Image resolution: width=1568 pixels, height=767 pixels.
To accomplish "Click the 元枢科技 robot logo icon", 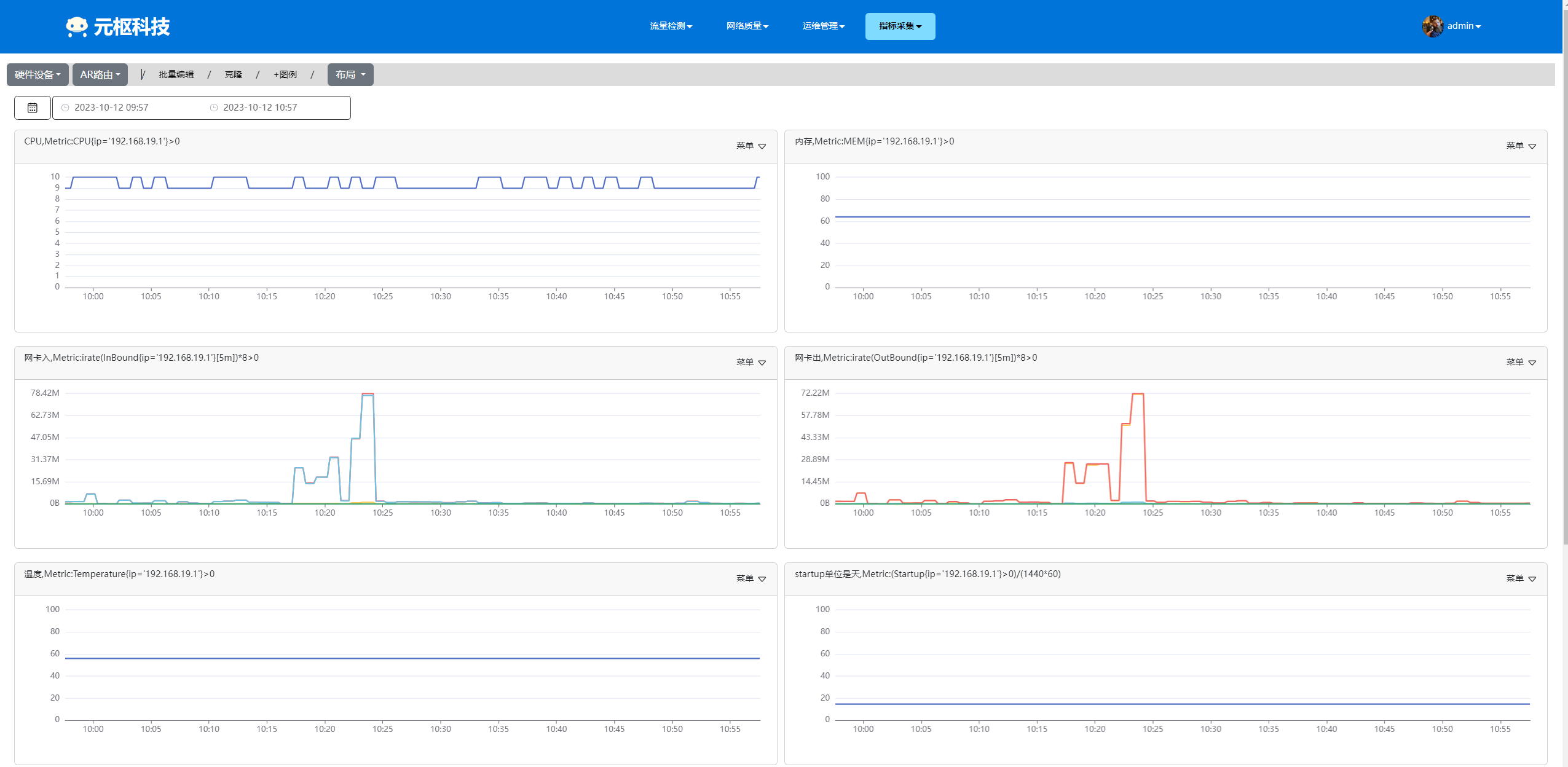I will 77,26.
